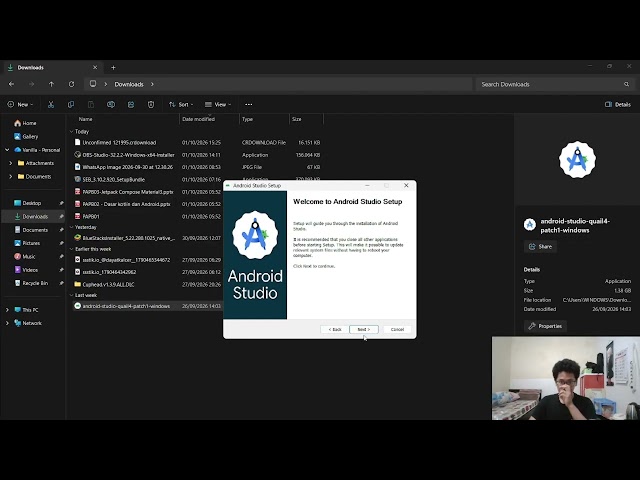Select the Downloads tab

51,67
